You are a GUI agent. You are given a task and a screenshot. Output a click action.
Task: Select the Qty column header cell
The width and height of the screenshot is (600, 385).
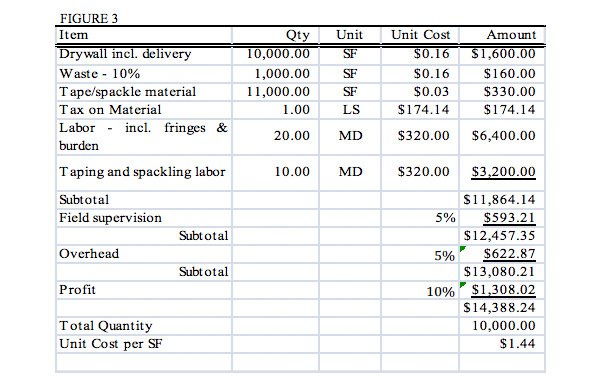tap(276, 35)
